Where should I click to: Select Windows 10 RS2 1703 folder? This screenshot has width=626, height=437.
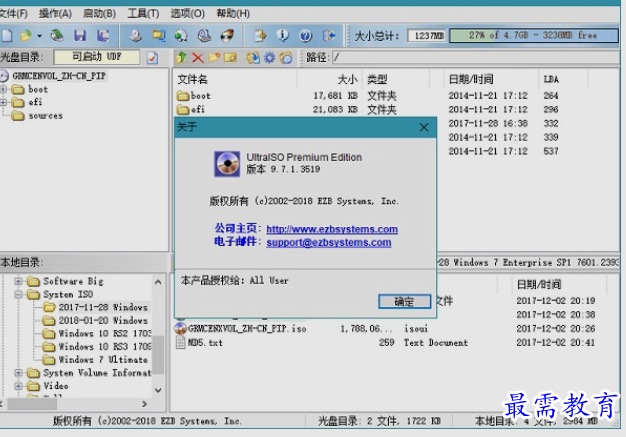click(x=105, y=333)
